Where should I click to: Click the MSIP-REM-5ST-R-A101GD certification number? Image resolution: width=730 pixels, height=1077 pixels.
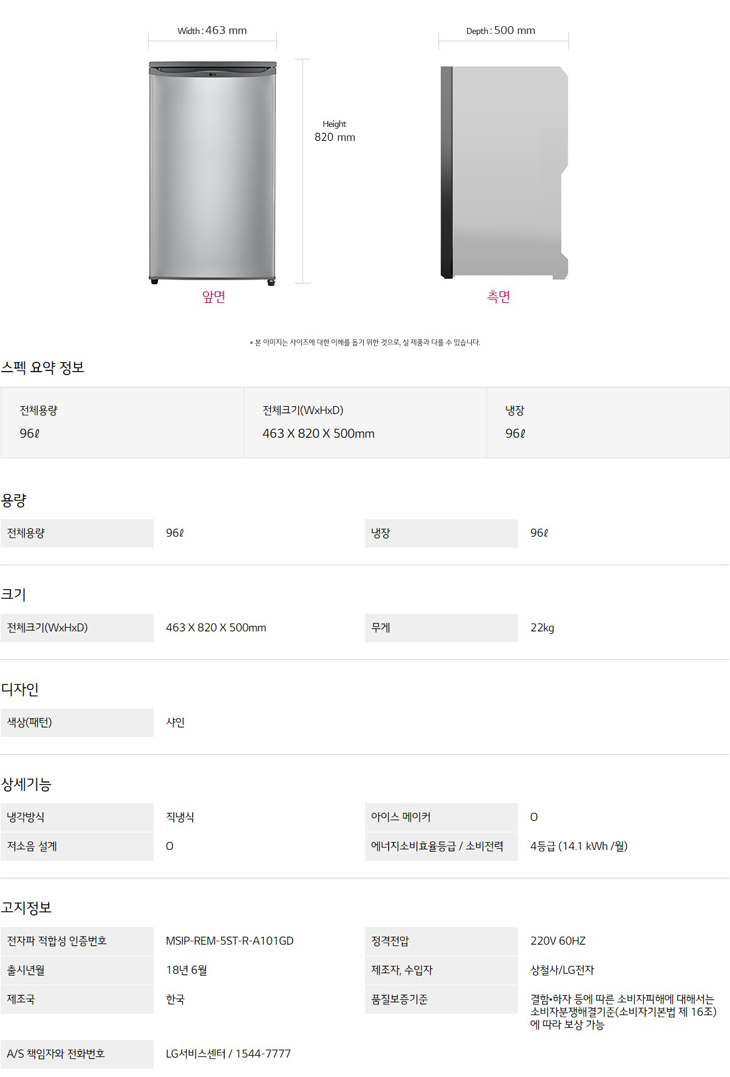(x=230, y=941)
